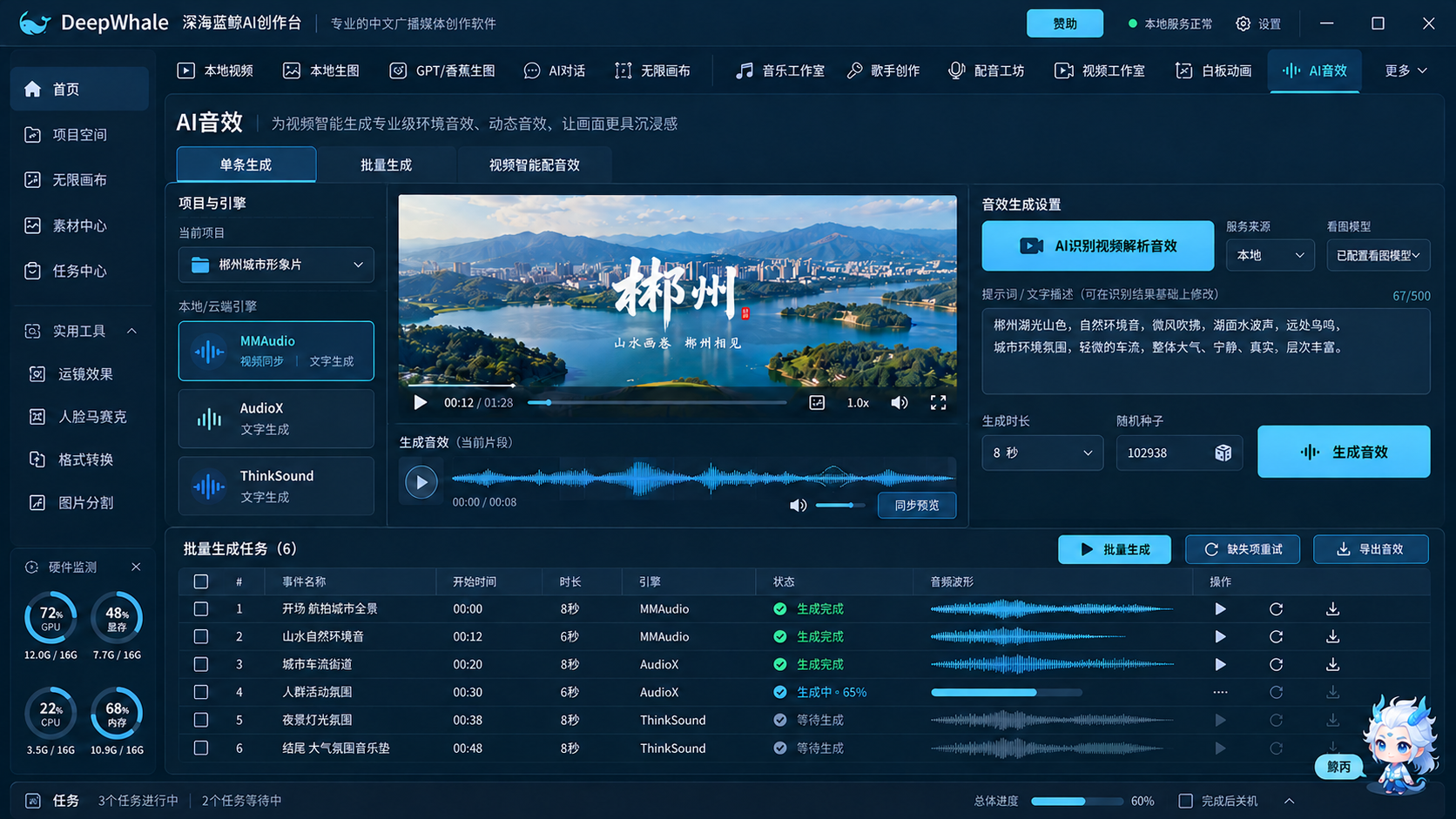Click video playback progress slider
The width and height of the screenshot is (1456, 819).
click(x=657, y=403)
